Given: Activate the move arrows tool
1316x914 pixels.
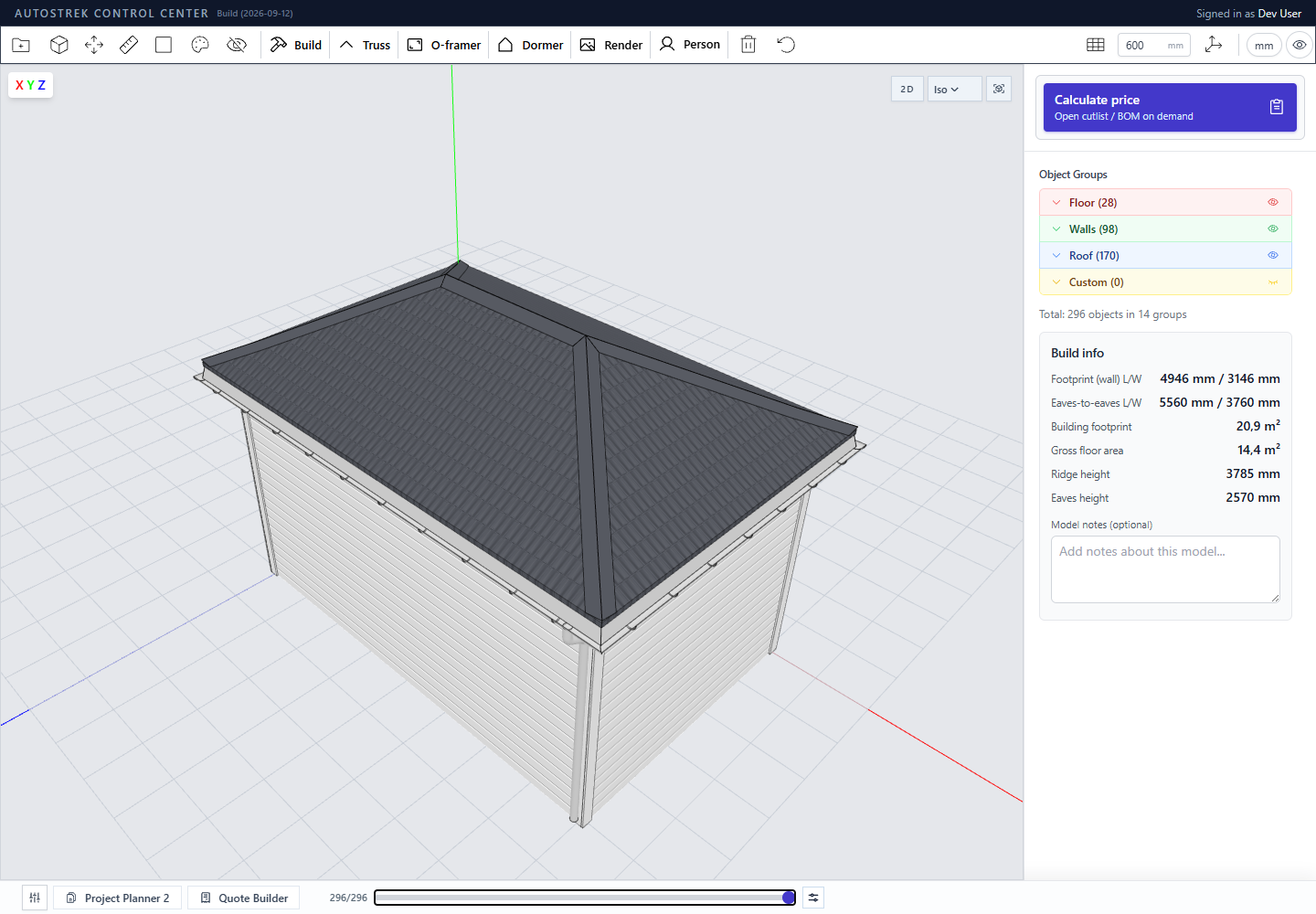Looking at the screenshot, I should [x=94, y=45].
